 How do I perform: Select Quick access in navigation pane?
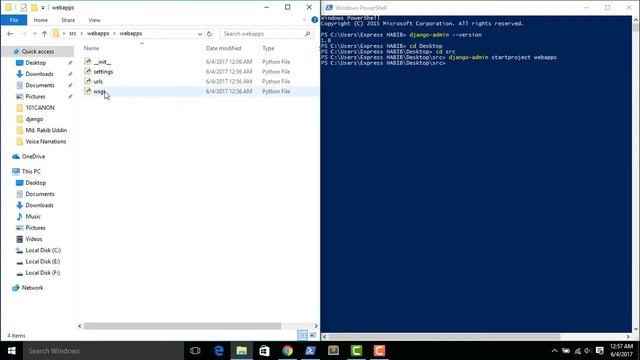tap(38, 51)
